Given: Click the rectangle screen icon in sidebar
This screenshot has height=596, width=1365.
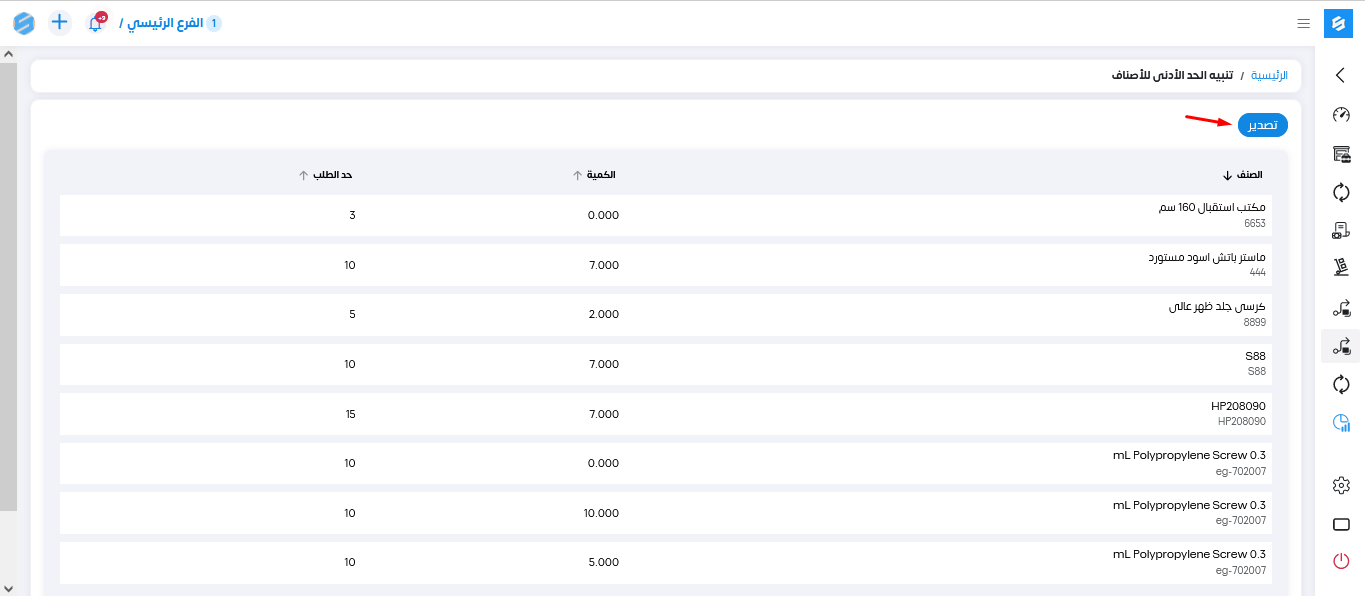Looking at the screenshot, I should click(1341, 525).
